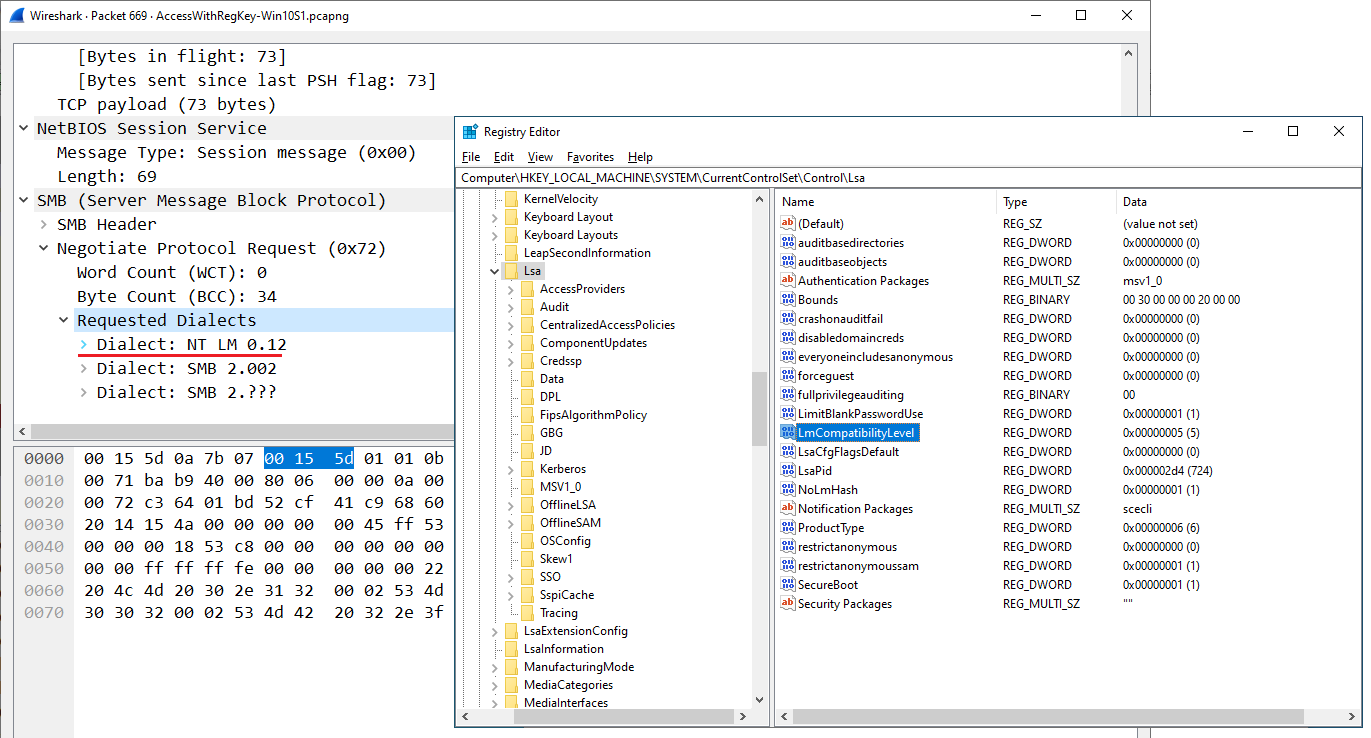Collapse Requested Dialects in Wireshark
Image resolution: width=1371 pixels, height=738 pixels.
(x=64, y=320)
